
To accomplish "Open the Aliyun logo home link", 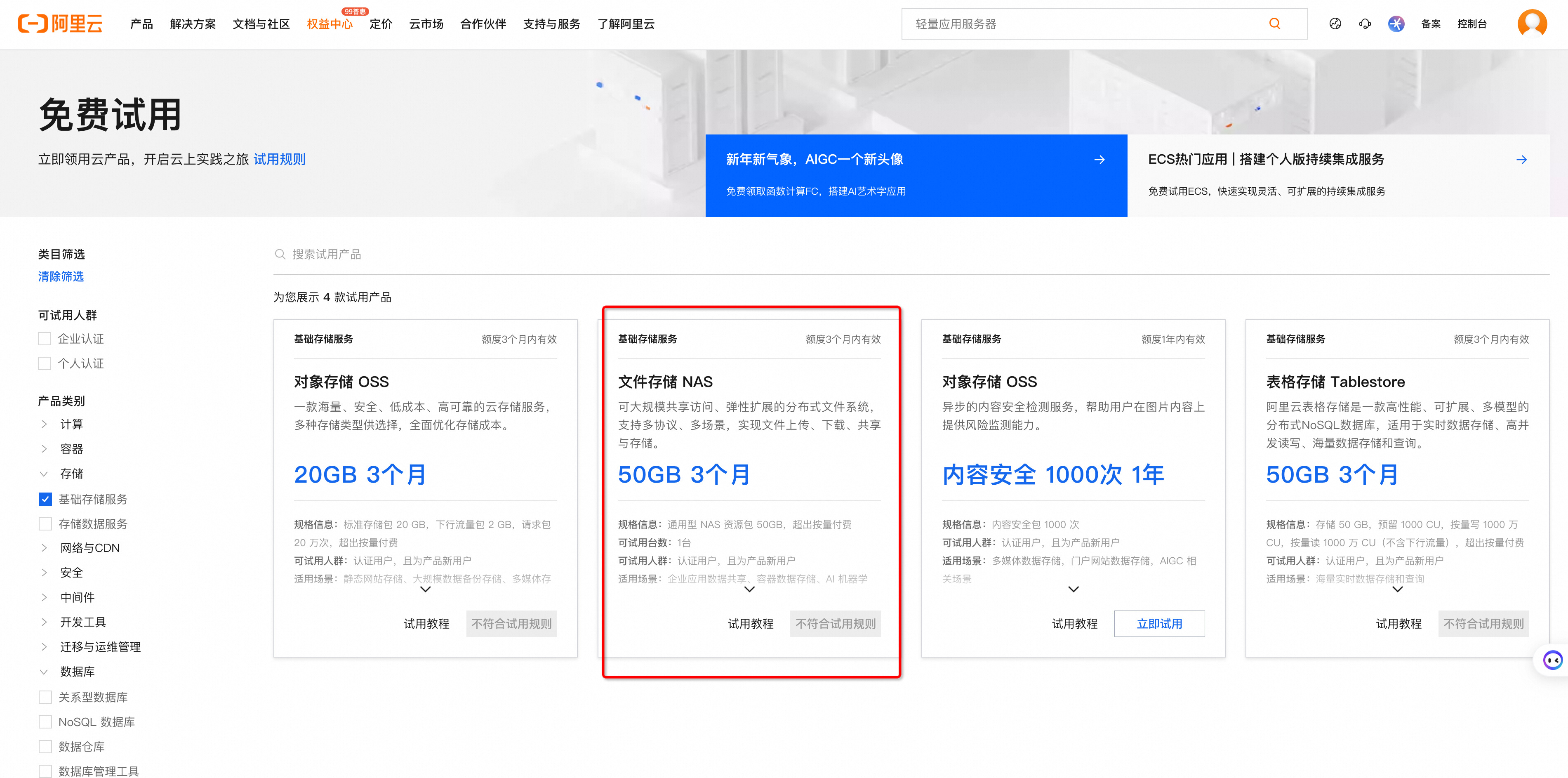I will tap(60, 24).
